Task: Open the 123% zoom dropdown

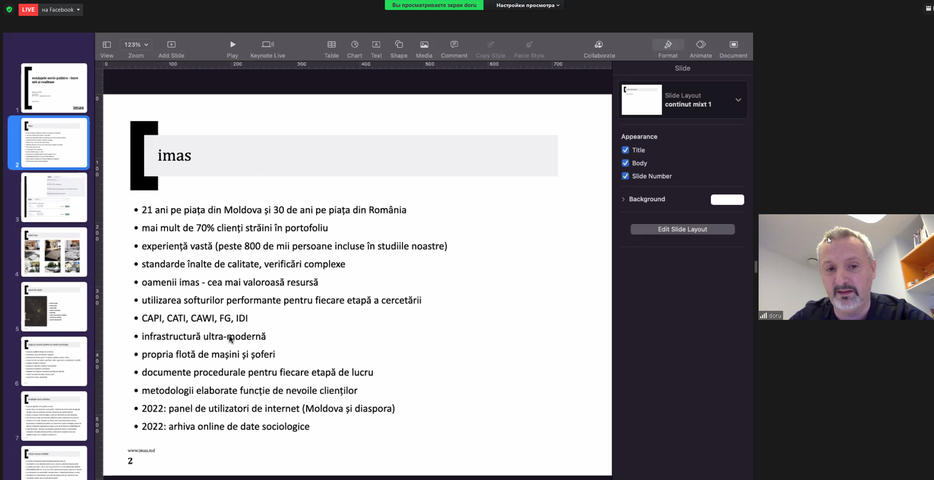Action: click(135, 45)
